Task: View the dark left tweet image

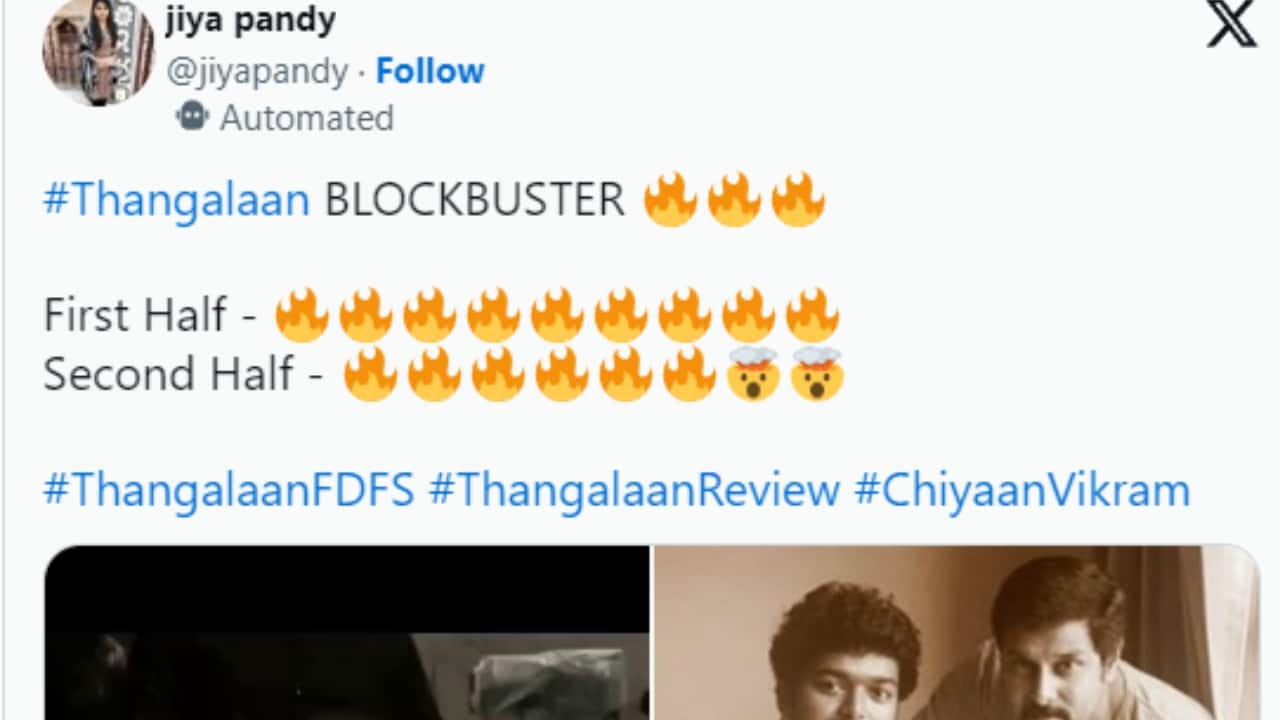Action: pyautogui.click(x=347, y=633)
